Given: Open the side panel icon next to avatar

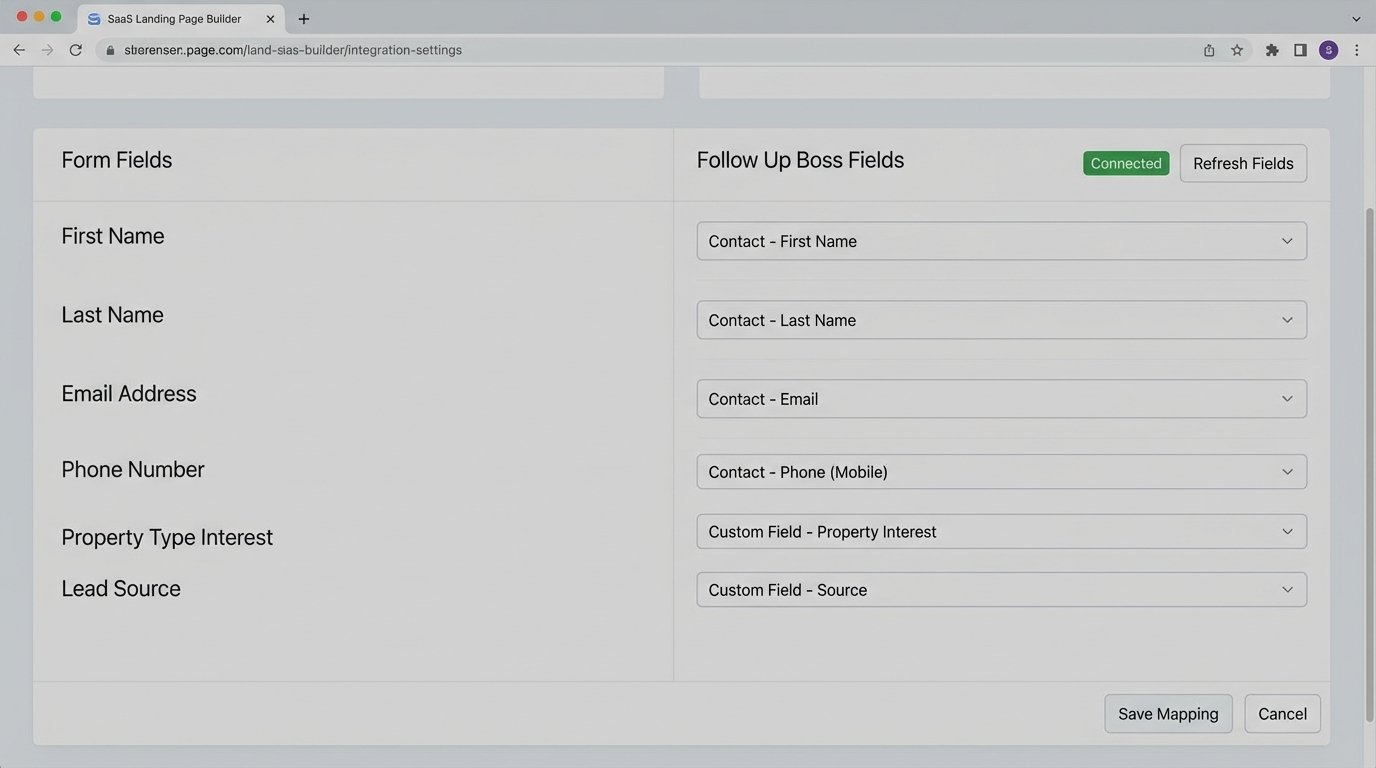Looking at the screenshot, I should coord(1300,49).
